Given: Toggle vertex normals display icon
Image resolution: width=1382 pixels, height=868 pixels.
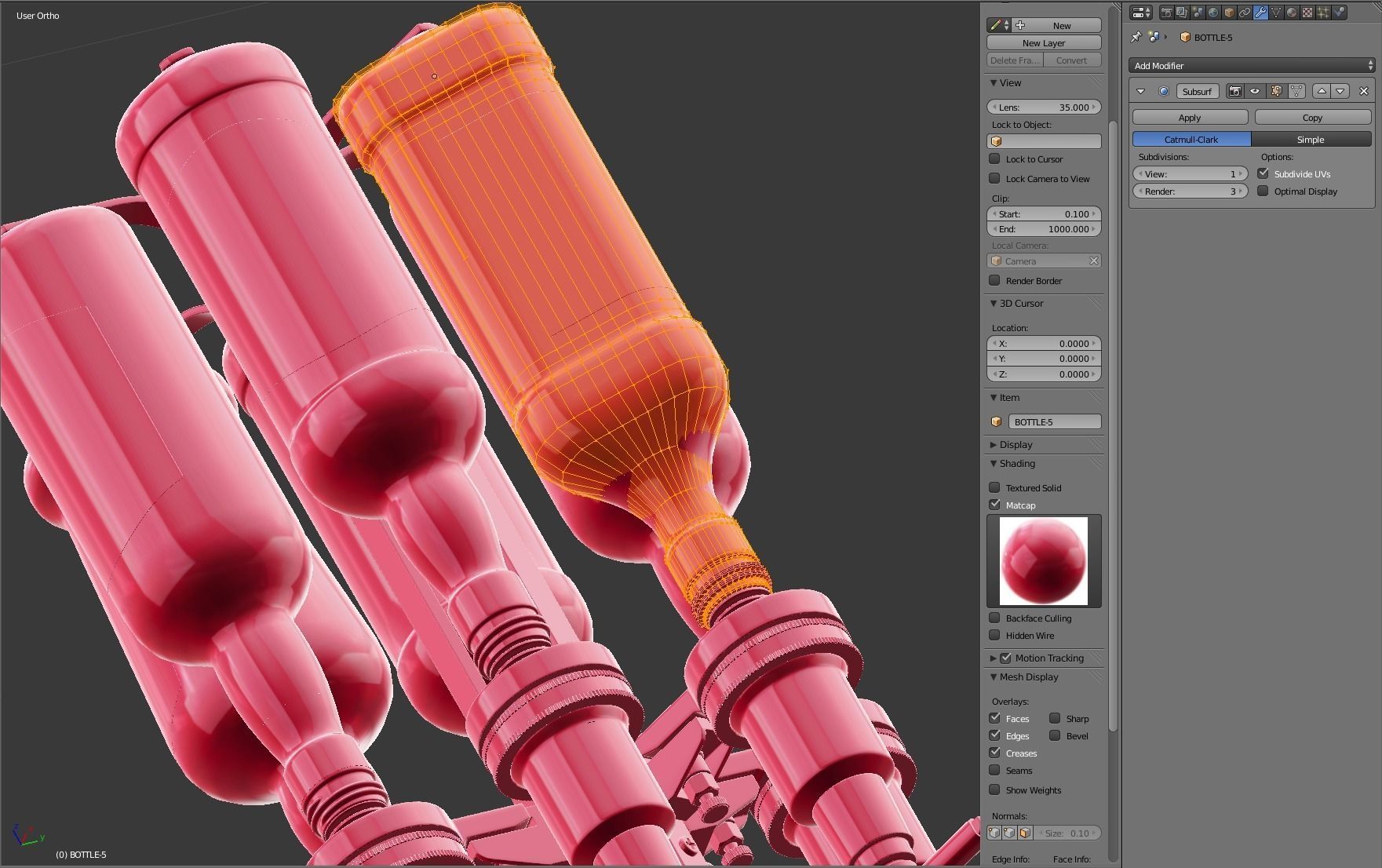Looking at the screenshot, I should tap(995, 833).
